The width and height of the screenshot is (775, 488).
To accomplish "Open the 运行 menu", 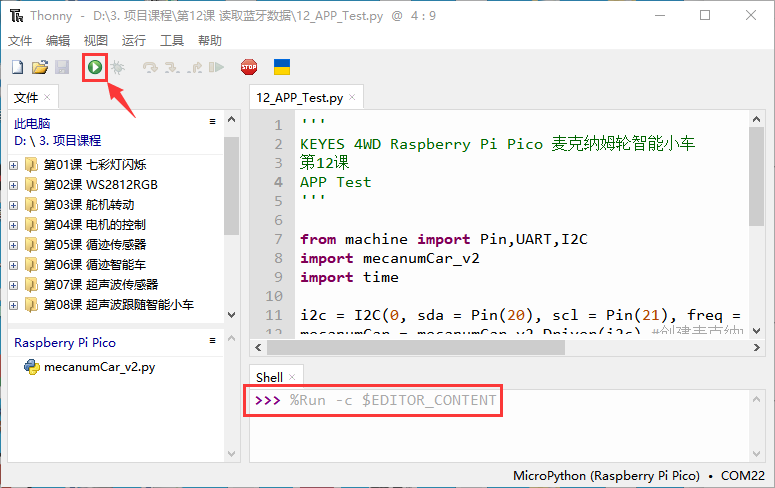I will (134, 41).
